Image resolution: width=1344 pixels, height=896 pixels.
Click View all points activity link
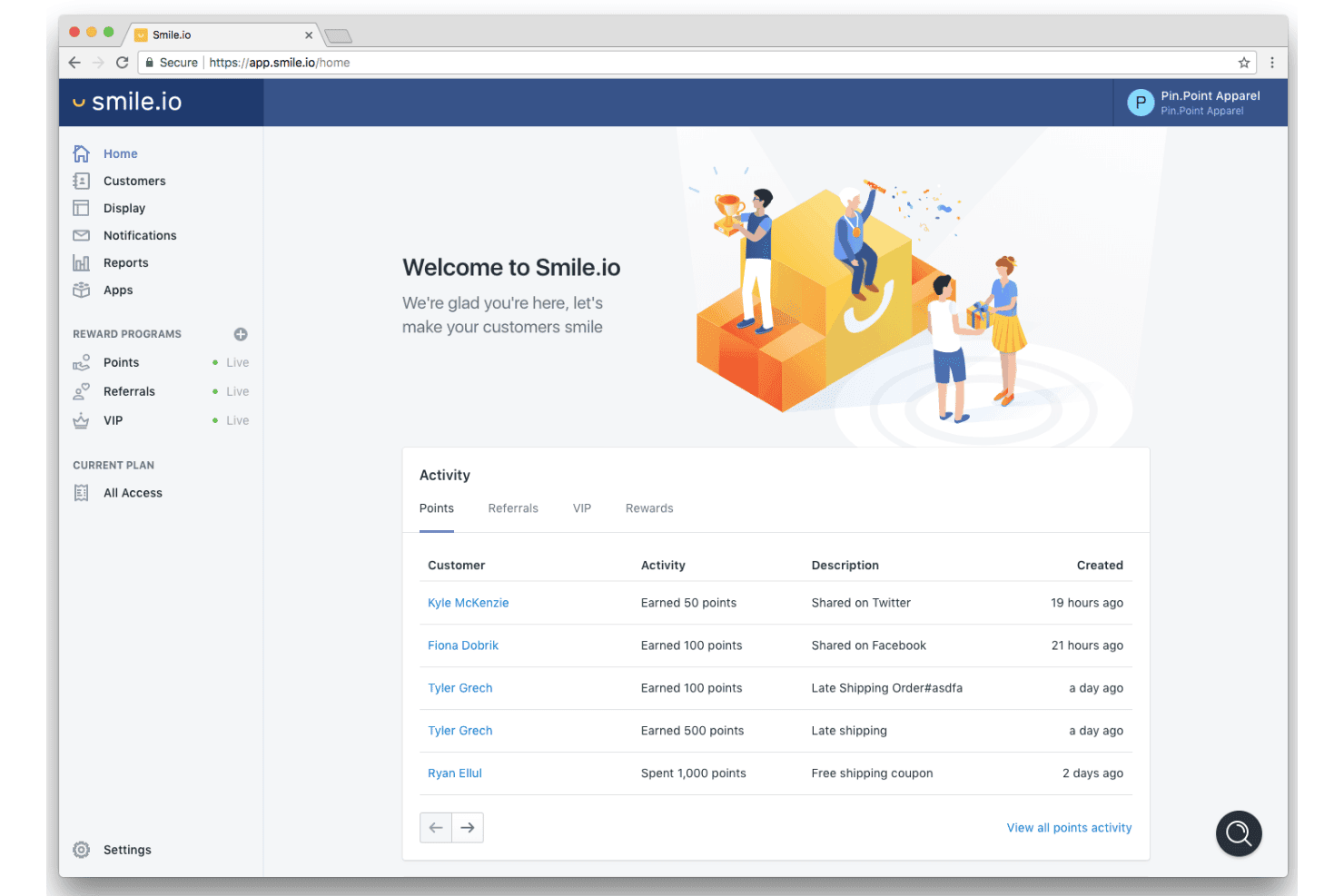[1069, 828]
